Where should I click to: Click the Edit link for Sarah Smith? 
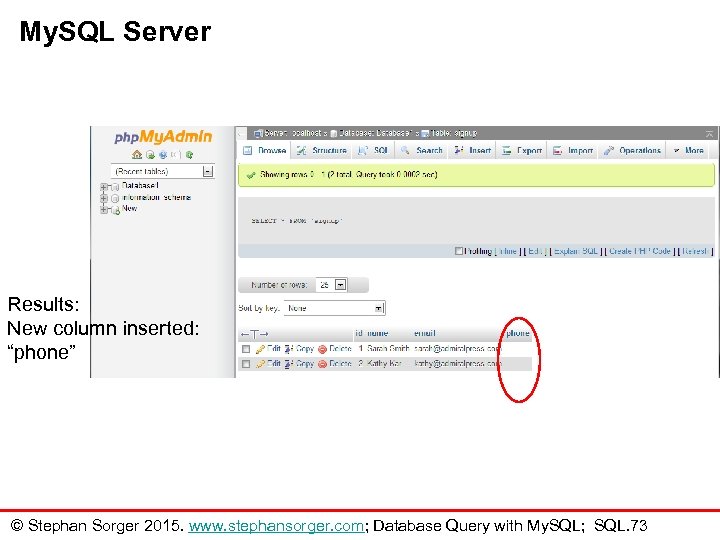274,349
